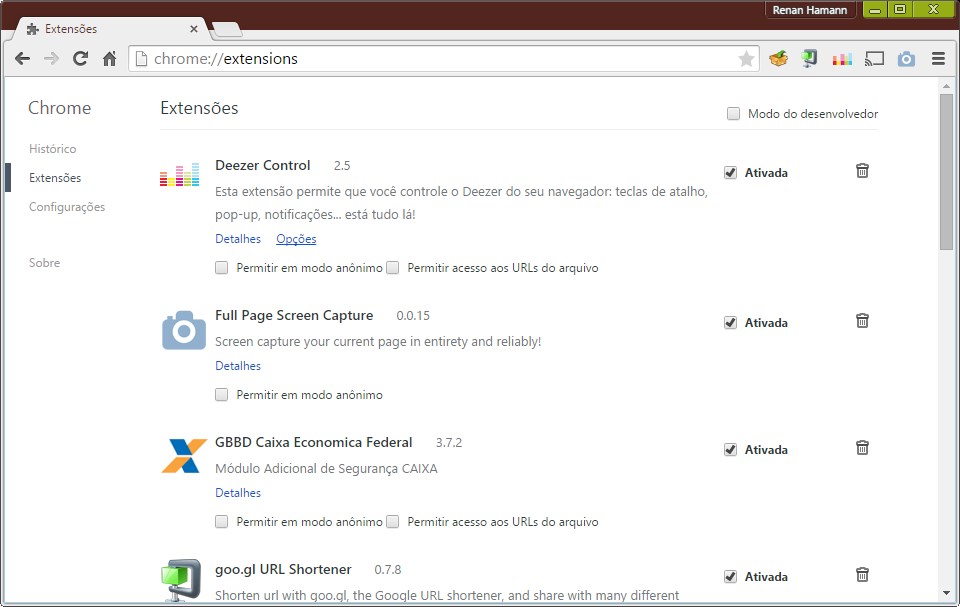Delete the Deezer Control extension via trash icon
Screen dimensions: 960x607
(x=862, y=171)
